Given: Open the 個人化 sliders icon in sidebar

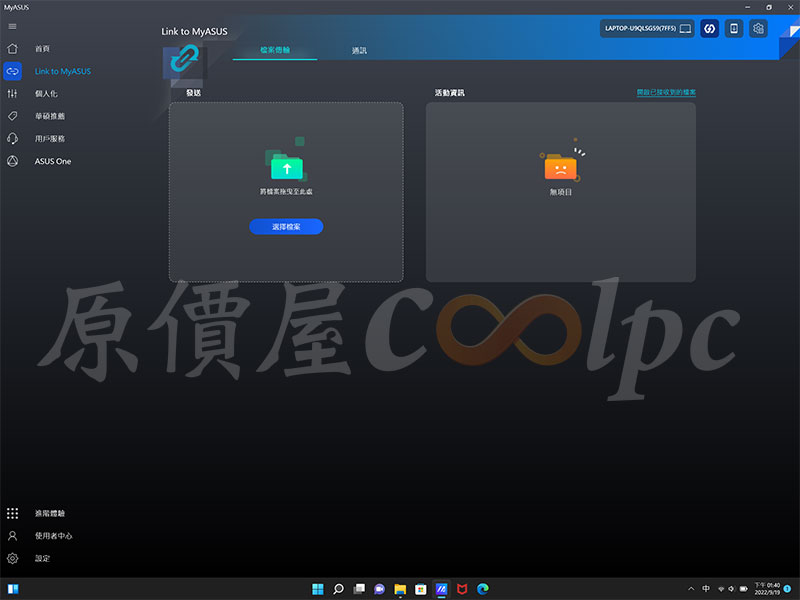Looking at the screenshot, I should click(x=12, y=93).
